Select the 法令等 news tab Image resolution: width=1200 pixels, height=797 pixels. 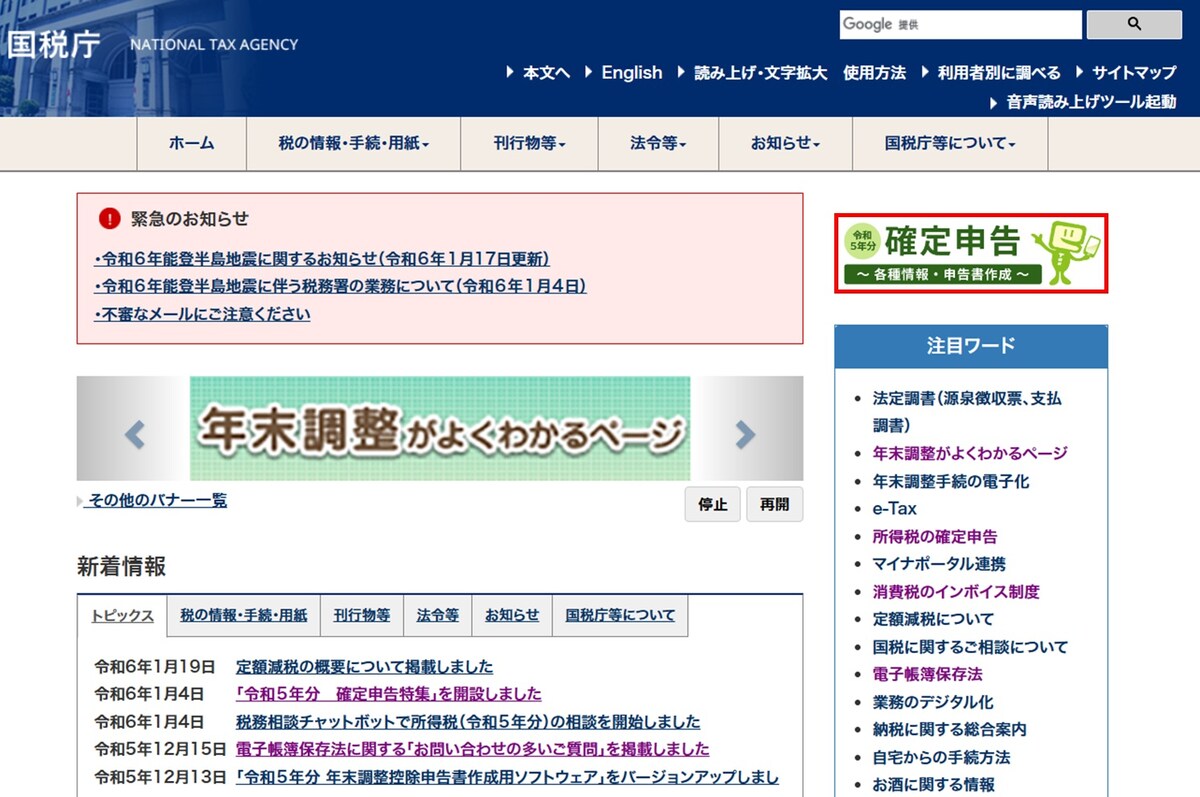tap(438, 615)
